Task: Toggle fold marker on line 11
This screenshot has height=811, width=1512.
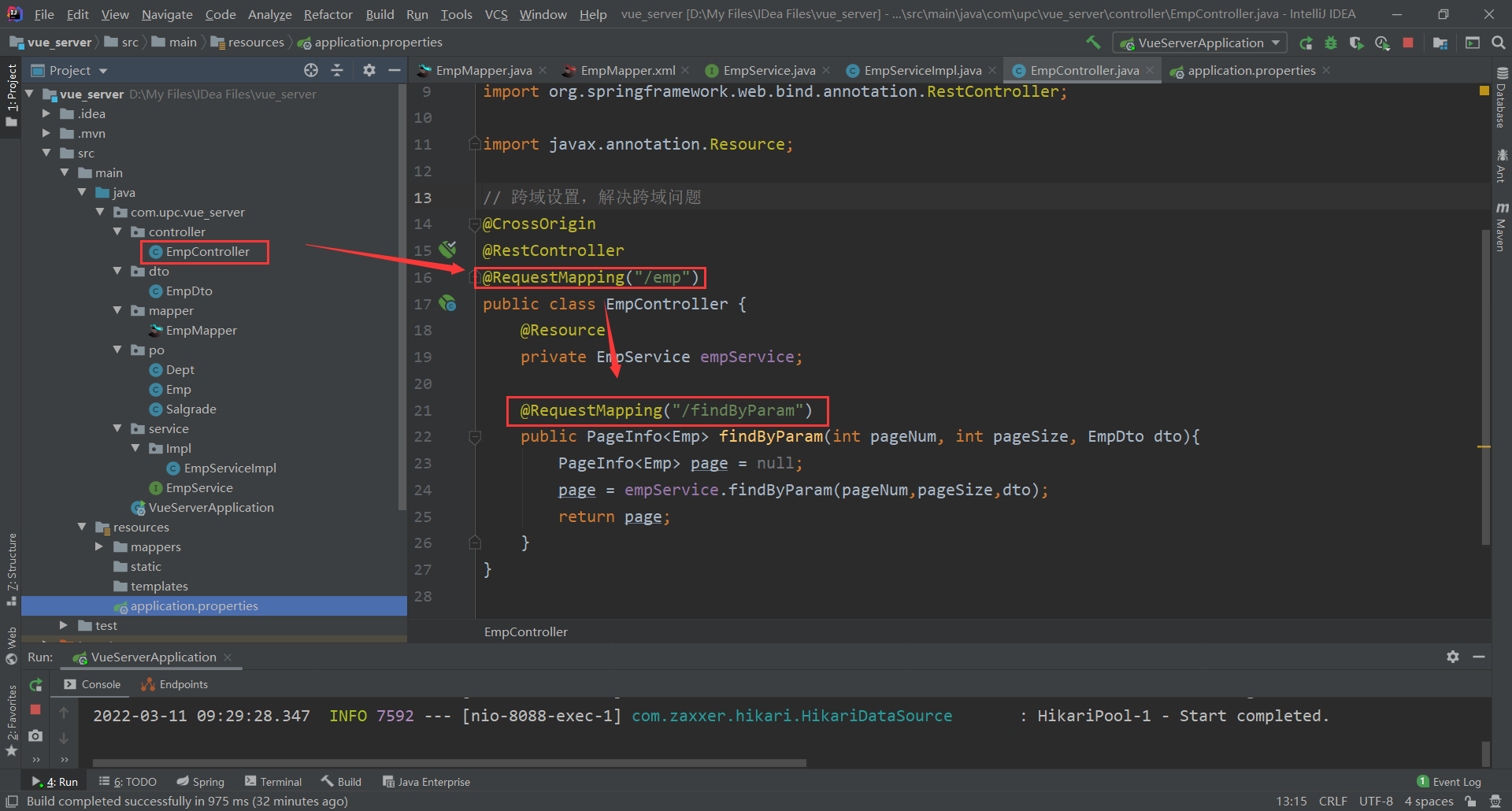Action: pyautogui.click(x=475, y=144)
